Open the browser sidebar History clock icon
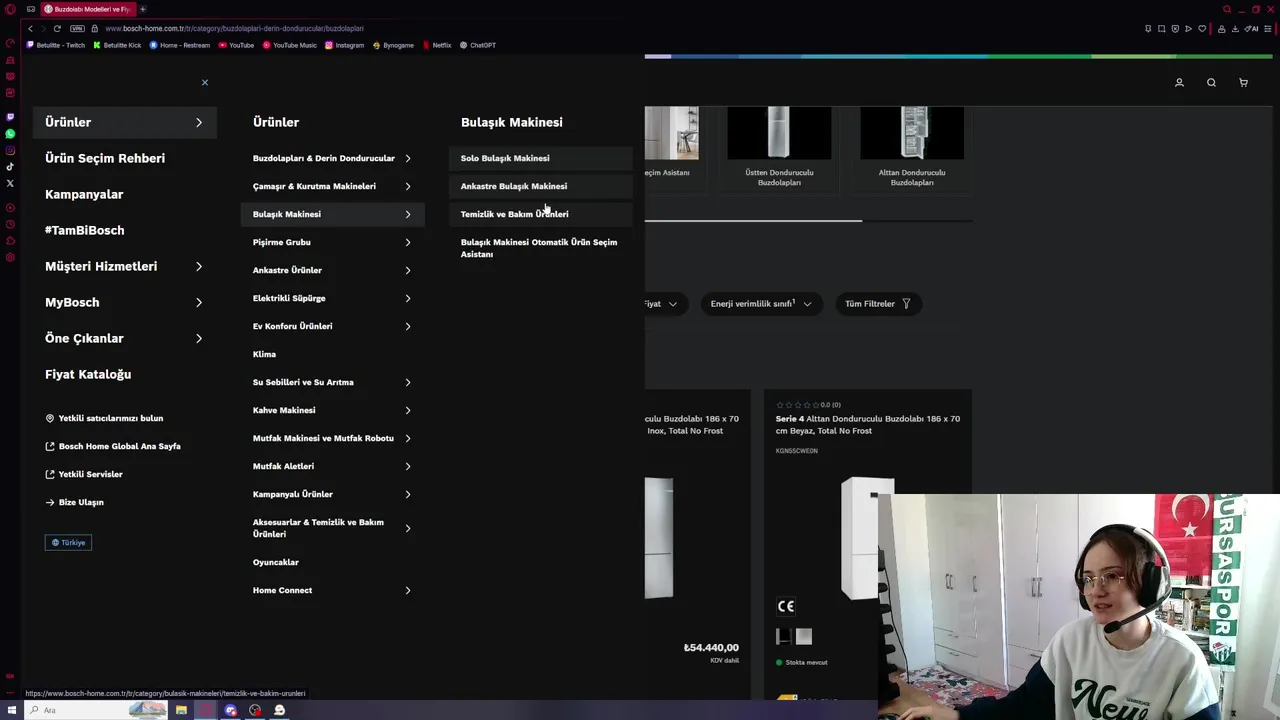This screenshot has width=1280, height=720. pyautogui.click(x=10, y=224)
